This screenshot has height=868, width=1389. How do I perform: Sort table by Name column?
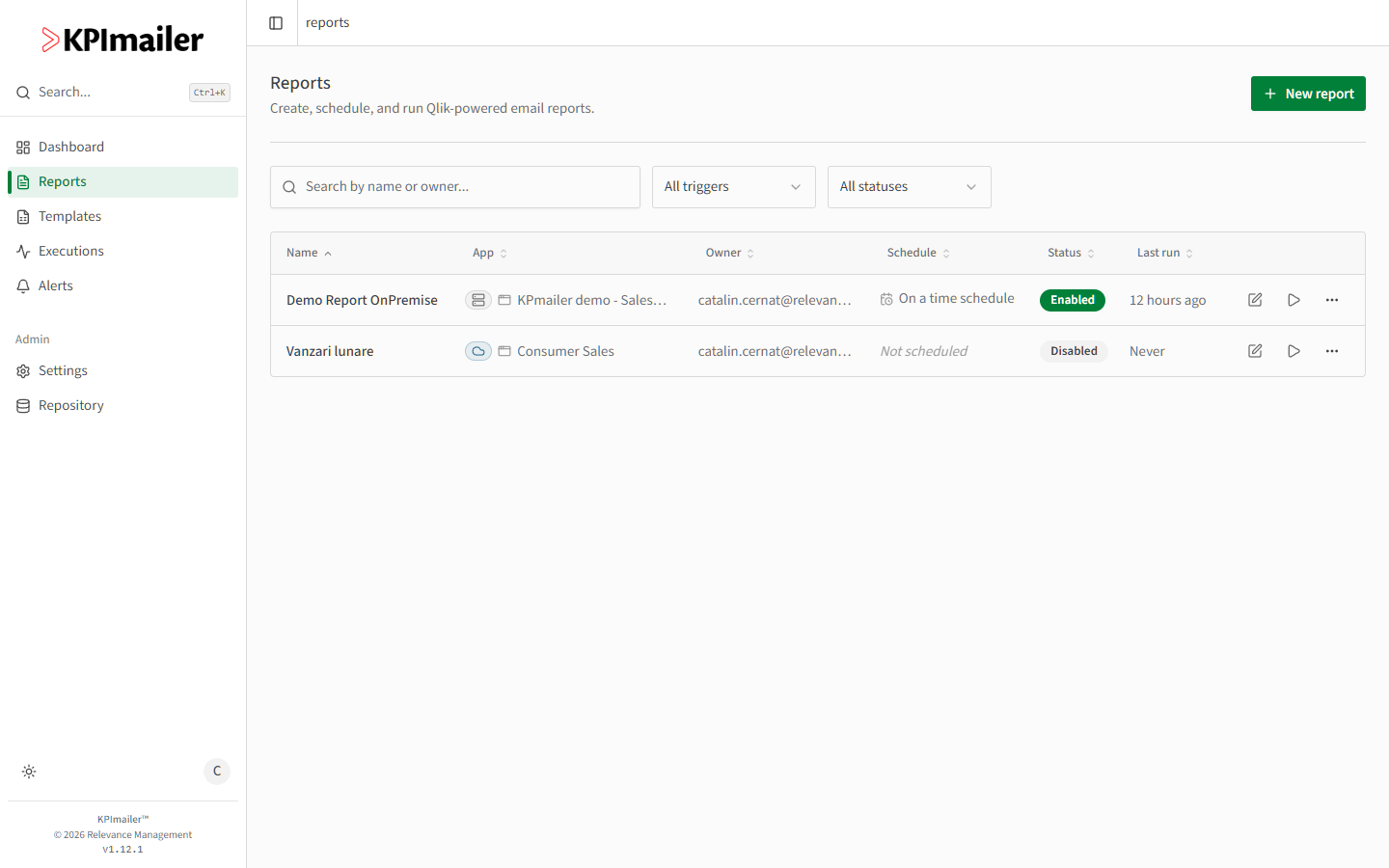pos(309,253)
